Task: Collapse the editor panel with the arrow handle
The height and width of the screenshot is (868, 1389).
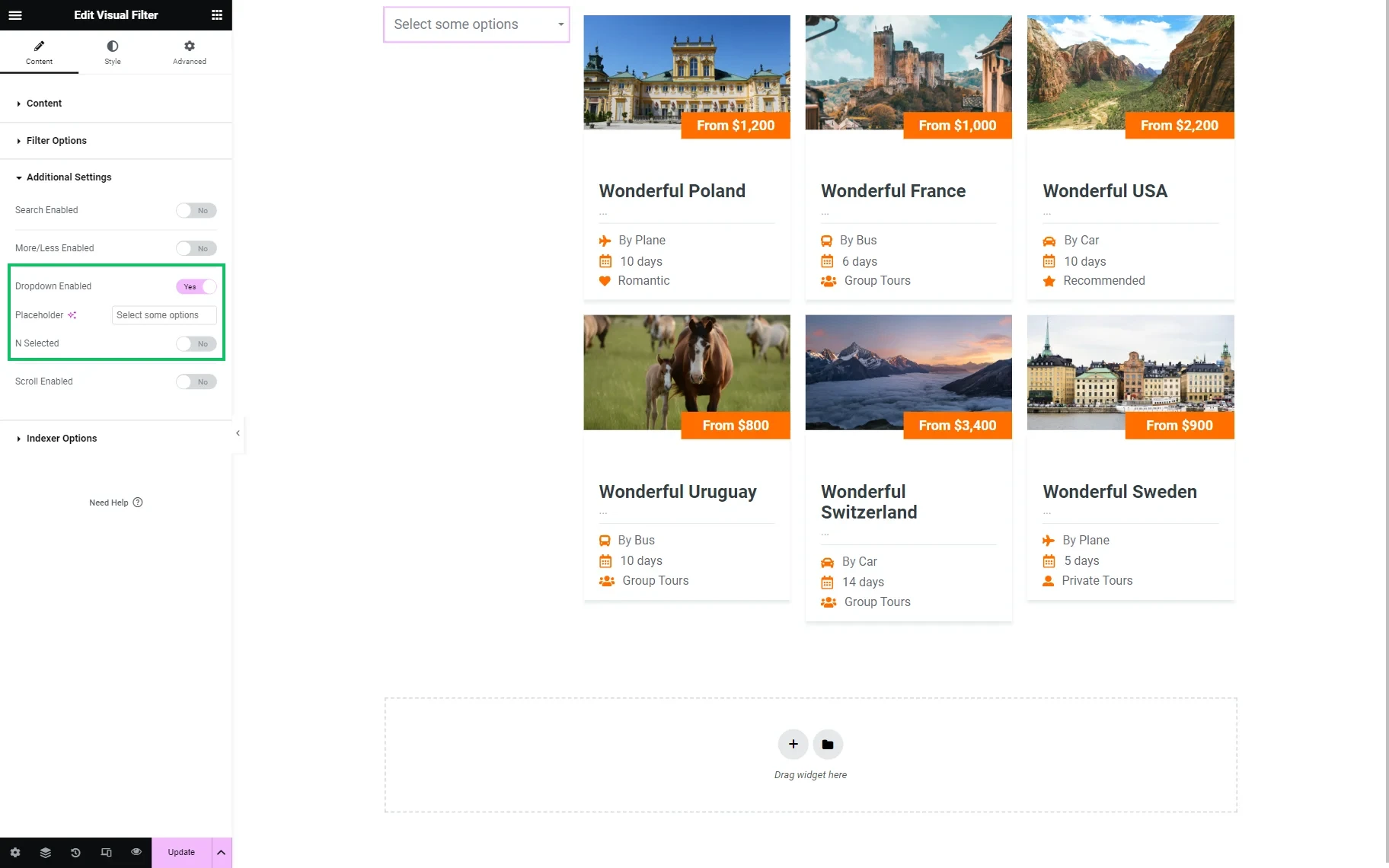Action: point(238,433)
